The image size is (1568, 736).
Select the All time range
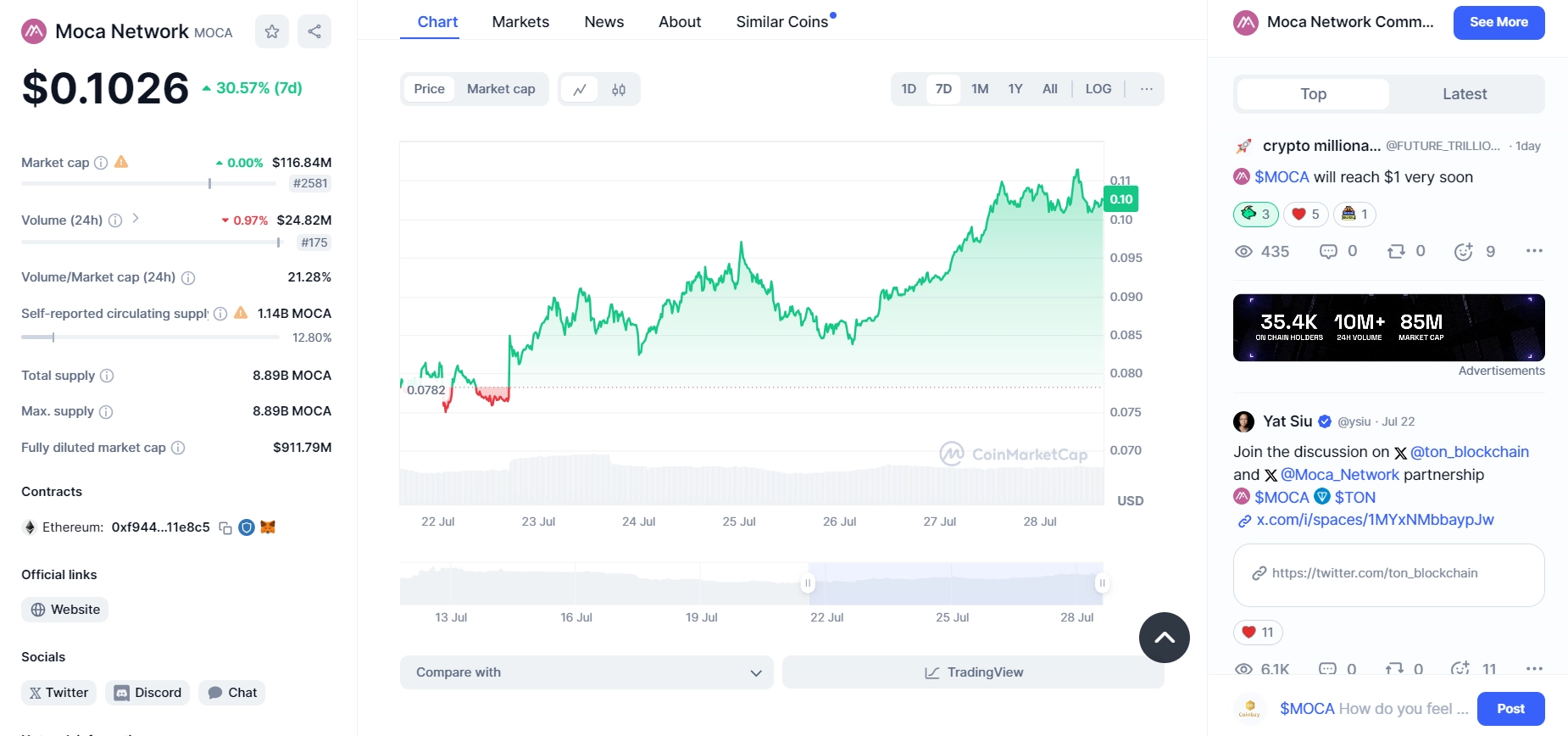click(x=1050, y=89)
